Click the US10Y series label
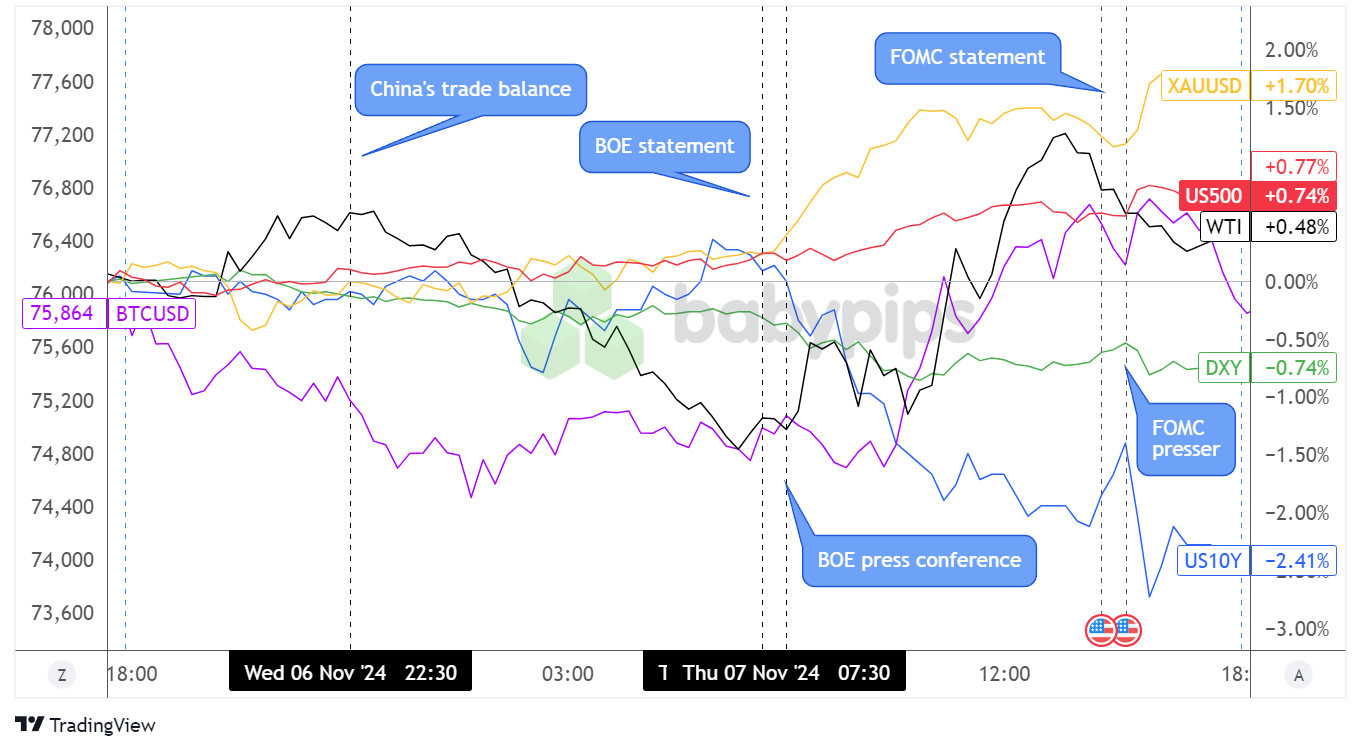1361x751 pixels. [1212, 561]
